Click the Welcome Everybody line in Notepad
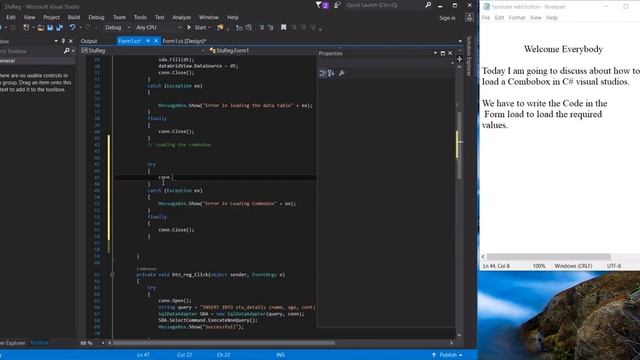This screenshot has width=640, height=360. (563, 49)
